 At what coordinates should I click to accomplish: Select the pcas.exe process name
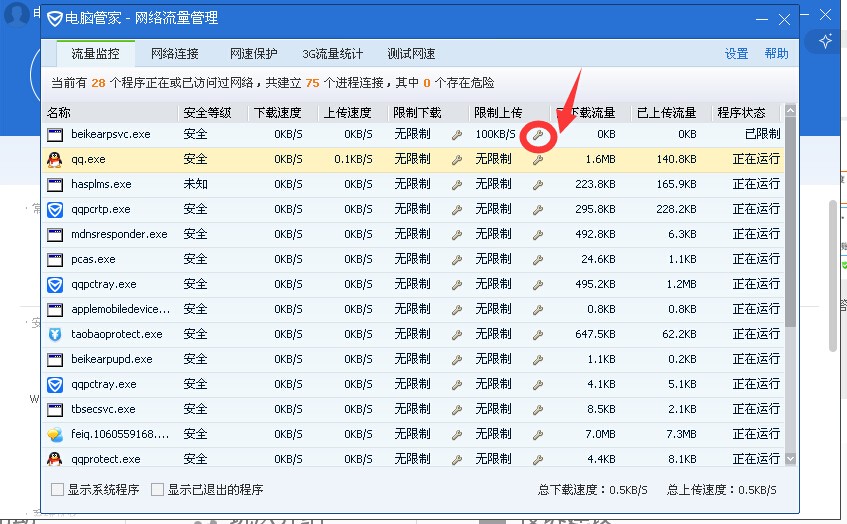[93, 259]
